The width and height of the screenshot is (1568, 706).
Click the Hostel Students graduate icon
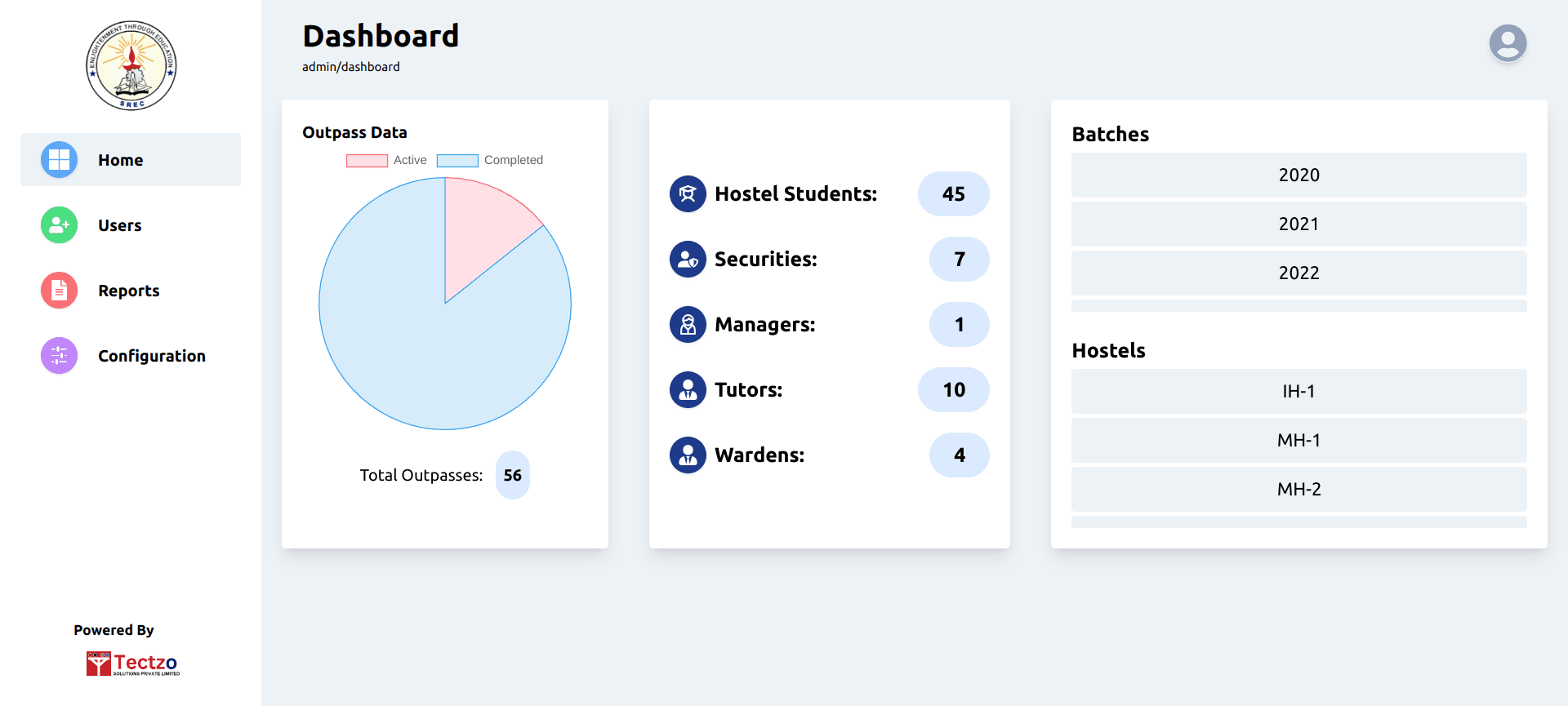[688, 194]
